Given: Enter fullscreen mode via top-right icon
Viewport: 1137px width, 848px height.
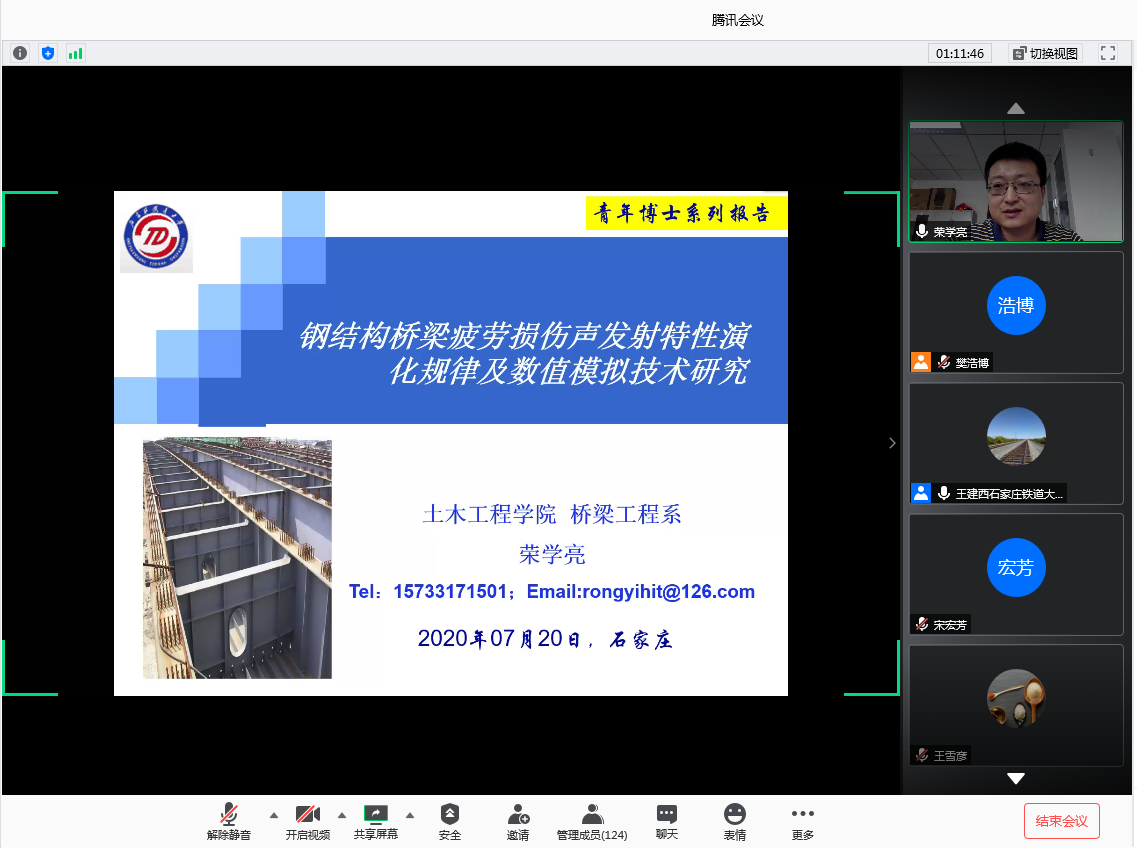Looking at the screenshot, I should [1107, 53].
